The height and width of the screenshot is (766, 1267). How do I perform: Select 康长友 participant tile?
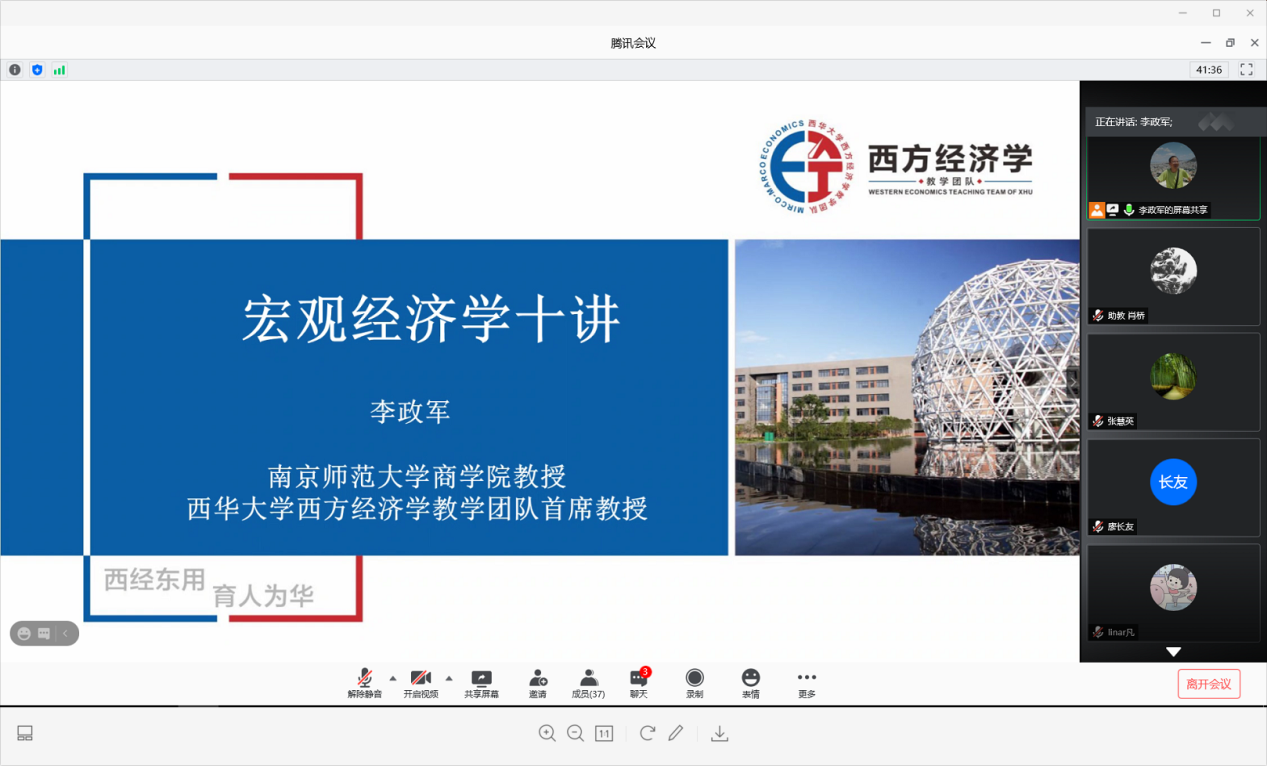coord(1173,487)
